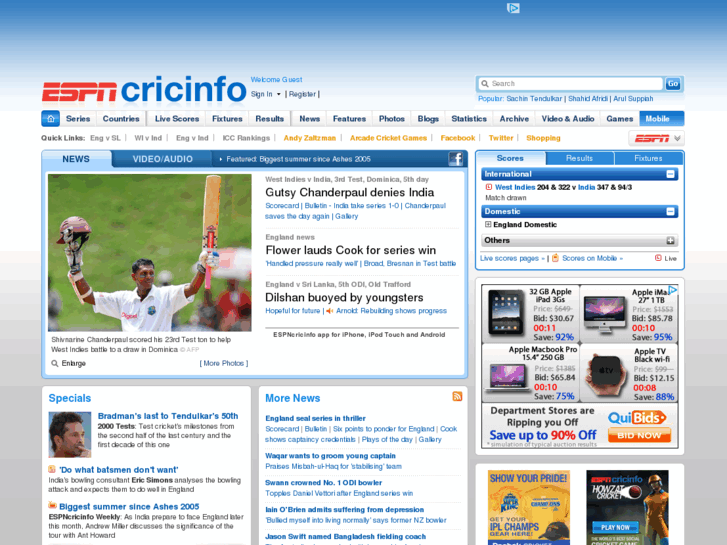Viewport: 727px width, 545px height.
Task: Open the Live Scores menu
Action: [x=177, y=119]
